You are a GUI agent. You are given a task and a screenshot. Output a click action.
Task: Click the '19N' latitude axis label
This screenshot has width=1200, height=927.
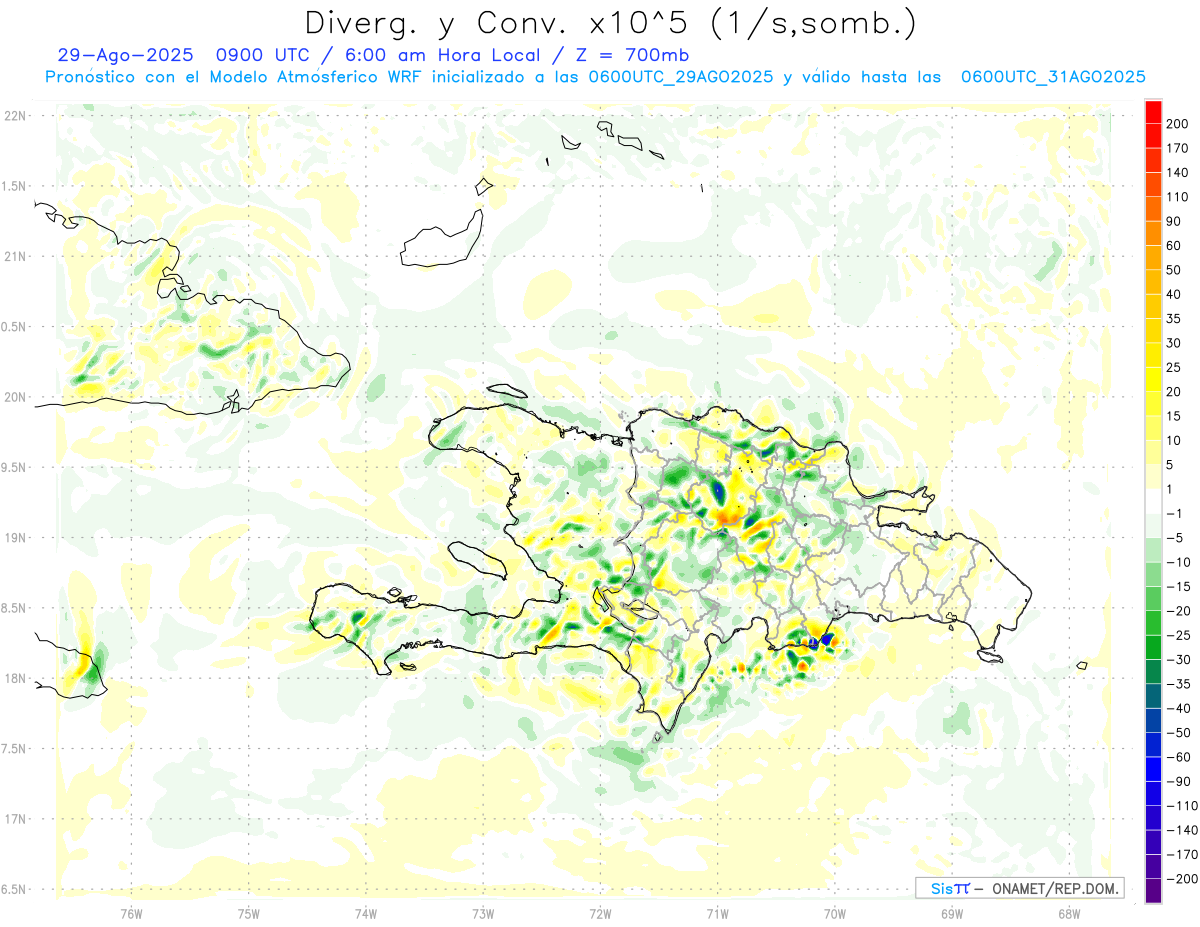click(14, 538)
